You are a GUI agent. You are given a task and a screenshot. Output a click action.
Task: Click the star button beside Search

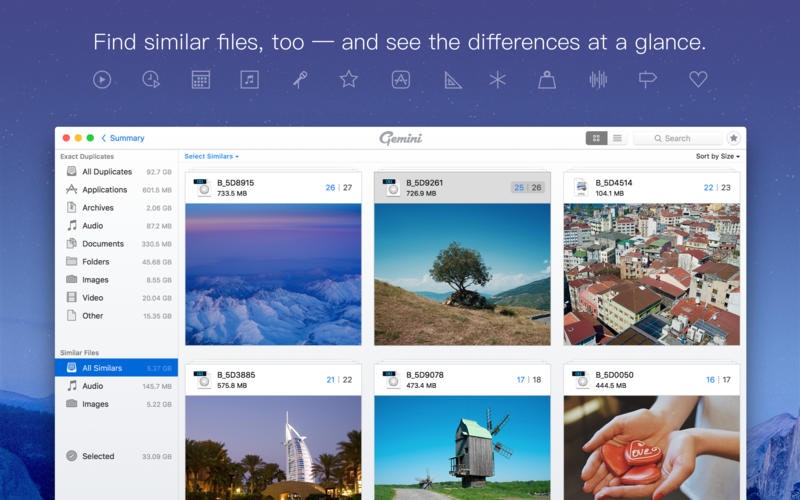pos(733,138)
